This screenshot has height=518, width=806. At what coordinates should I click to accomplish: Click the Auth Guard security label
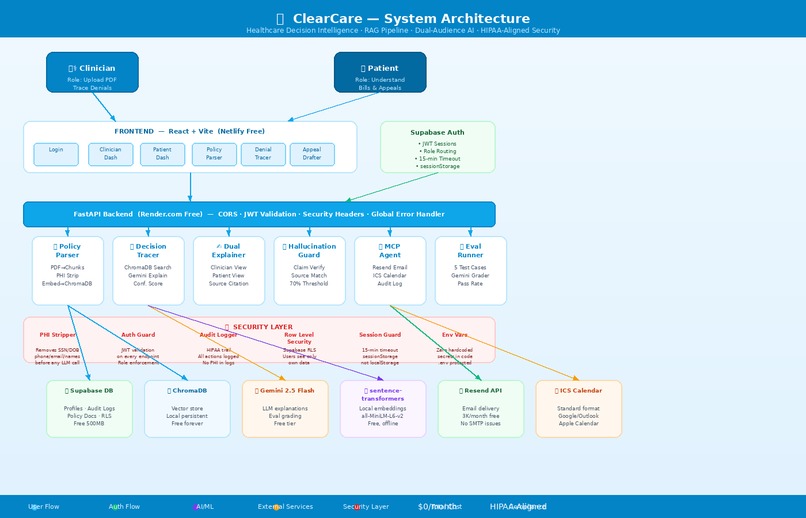click(x=138, y=335)
